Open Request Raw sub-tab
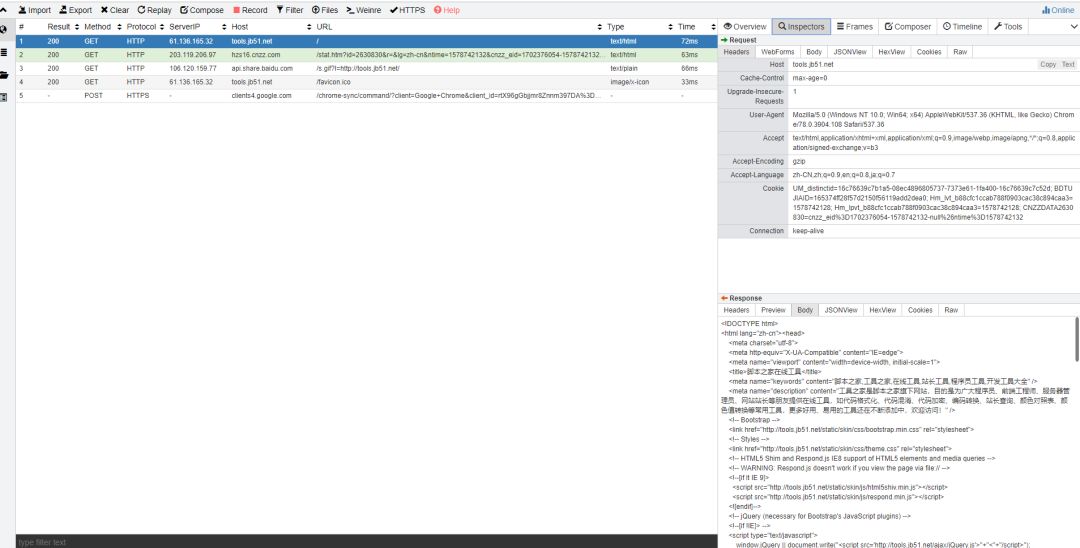1080x548 pixels. click(x=959, y=52)
